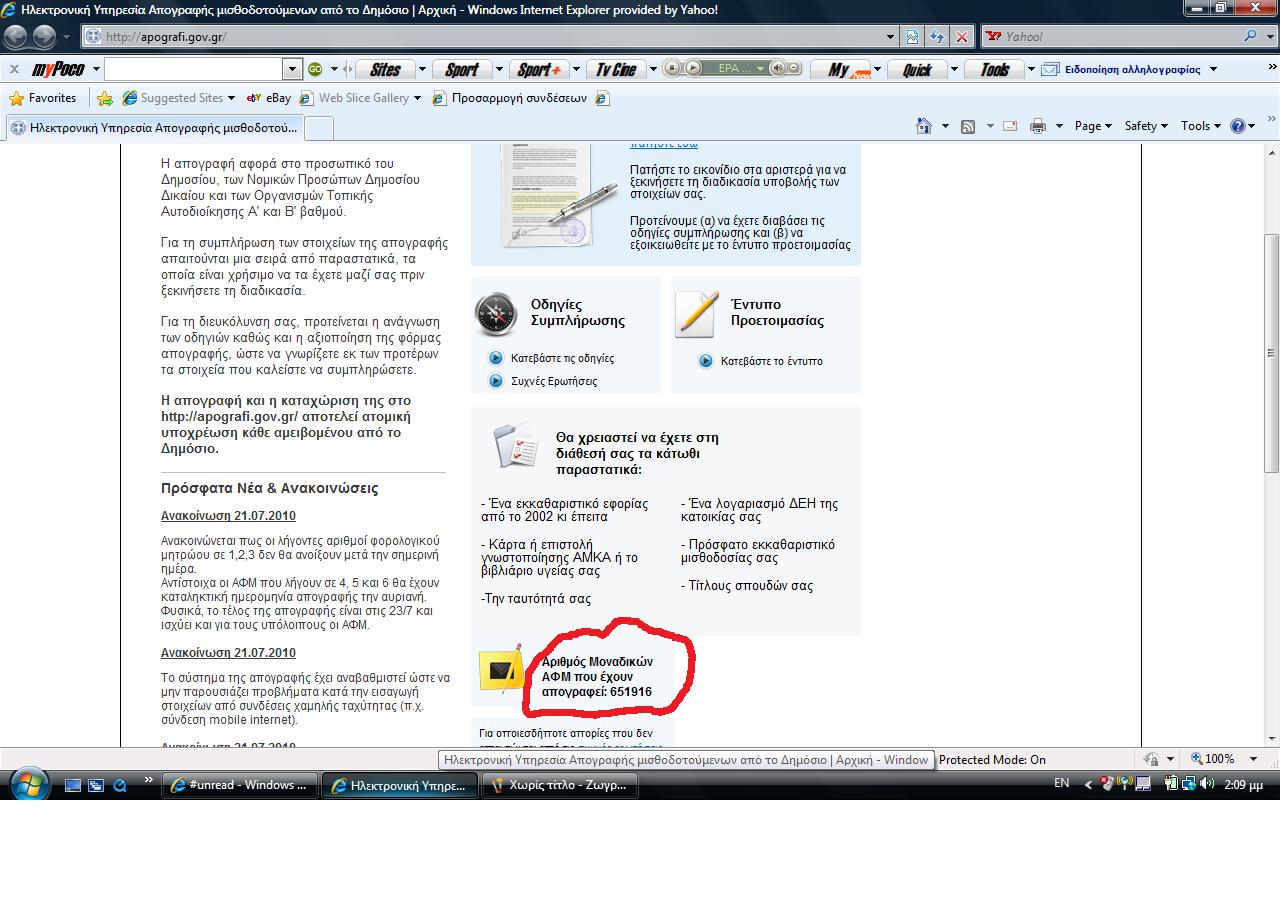
Task: Open the Switch between windows Quick Launch icon
Action: point(96,785)
